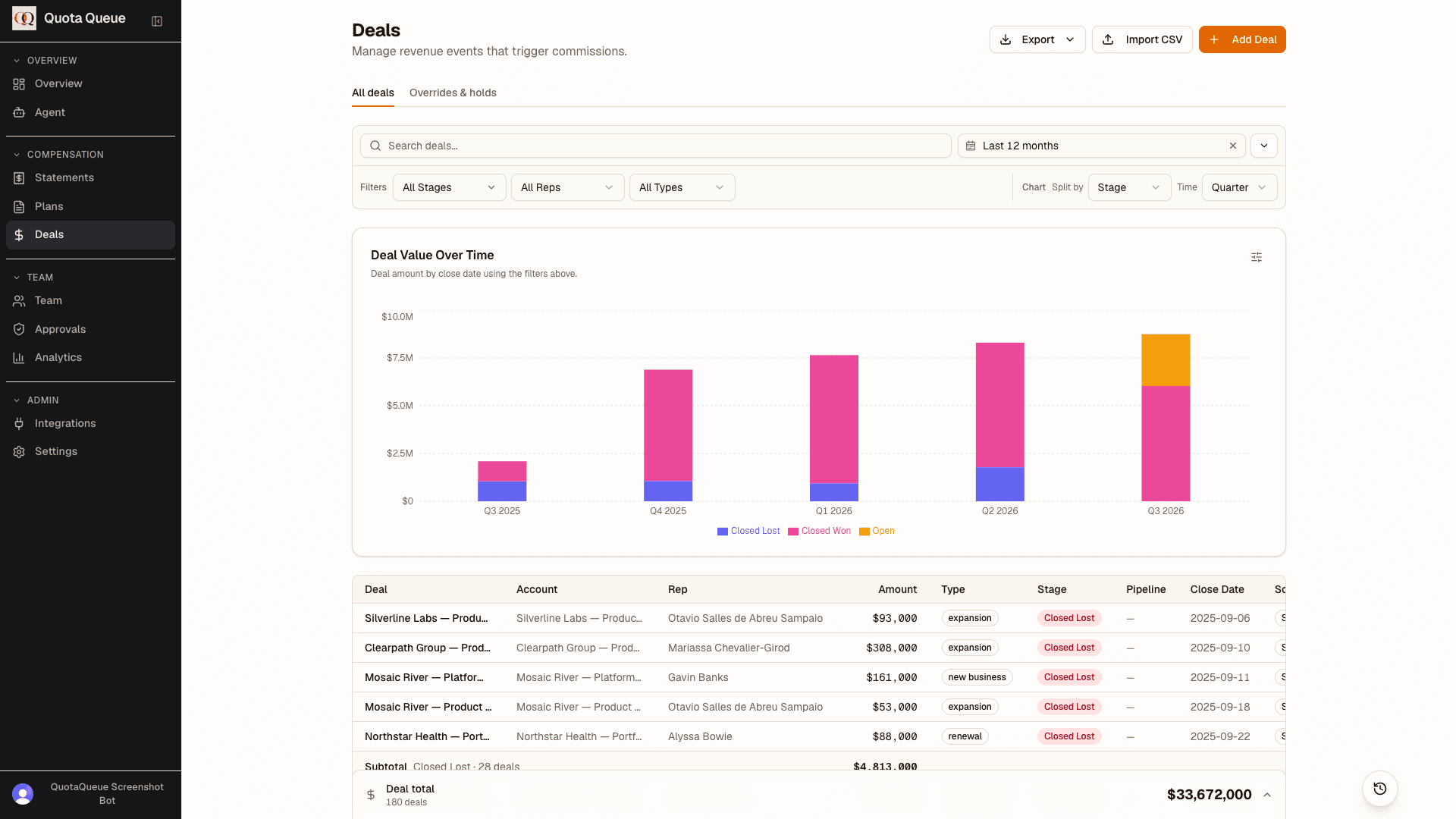Open chart settings sliders icon
1456x819 pixels.
(1257, 257)
